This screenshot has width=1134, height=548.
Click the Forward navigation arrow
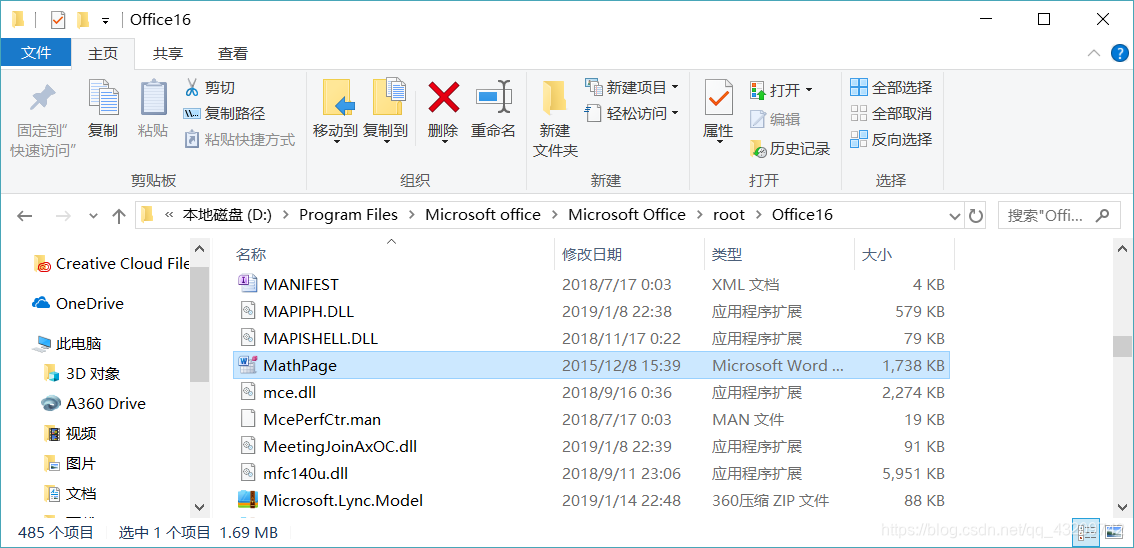pyautogui.click(x=64, y=215)
